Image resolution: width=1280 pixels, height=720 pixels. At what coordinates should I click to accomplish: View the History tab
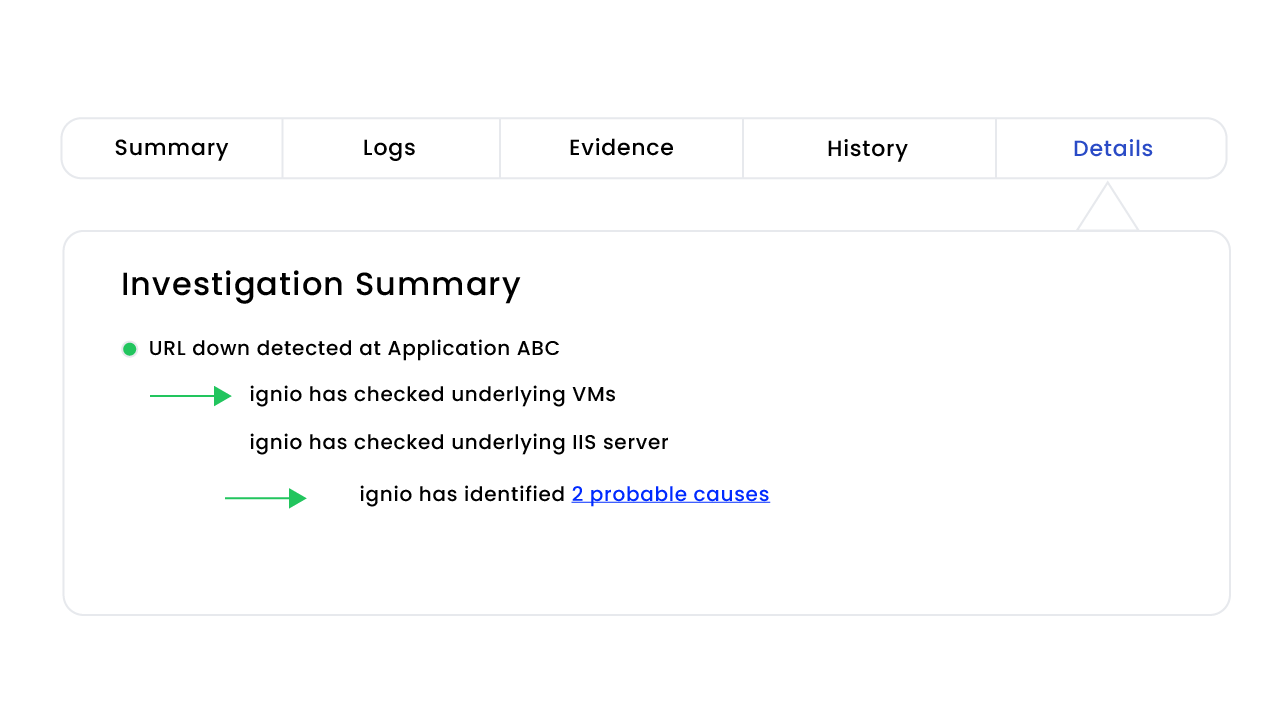point(867,149)
